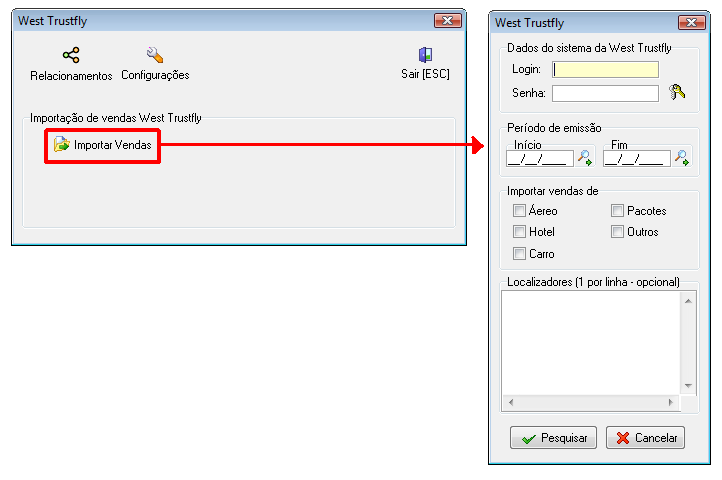Image resolution: width=722 pixels, height=480 pixels.
Task: Open date picker for Início
Action: [x=585, y=158]
